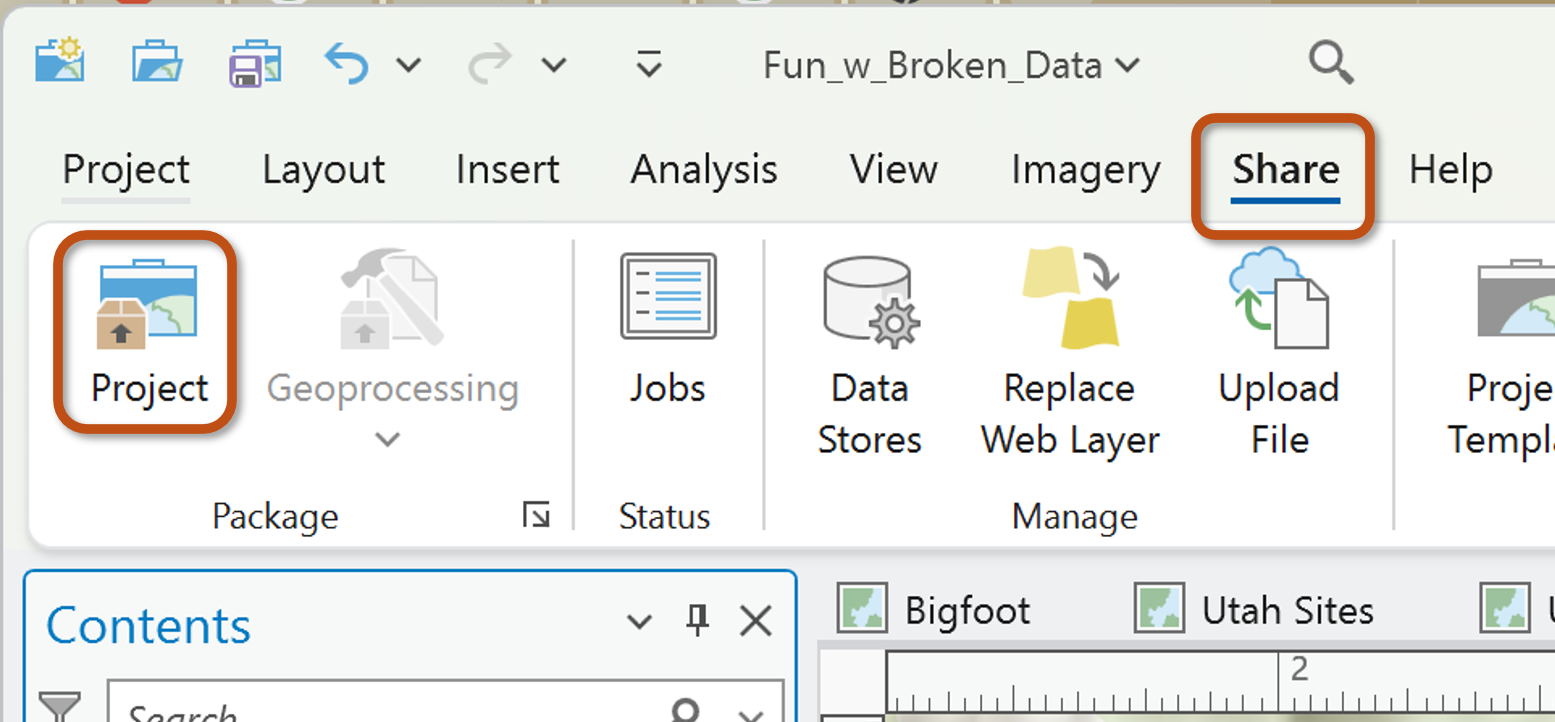1555x722 pixels.
Task: Click the Upload File button
Action: click(1279, 350)
